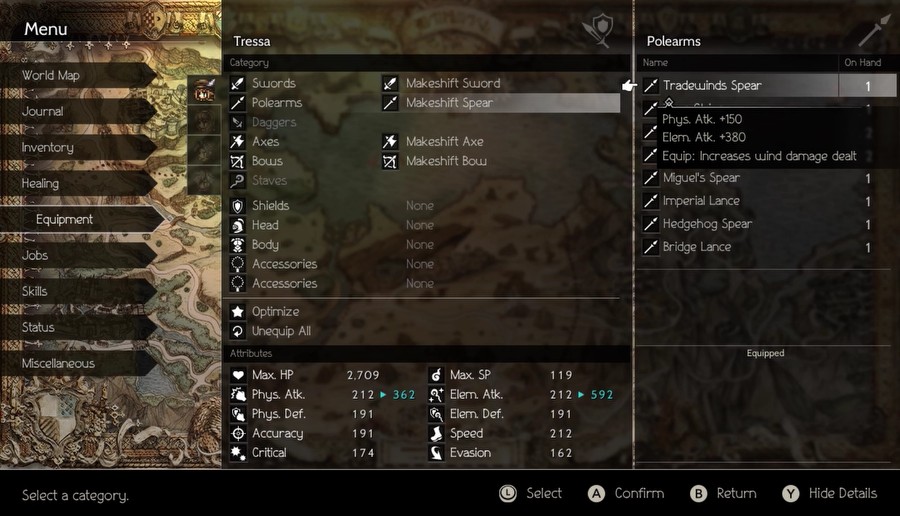The width and height of the screenshot is (900, 516).
Task: Toggle Hide Details with Y prompt
Action: coord(829,494)
